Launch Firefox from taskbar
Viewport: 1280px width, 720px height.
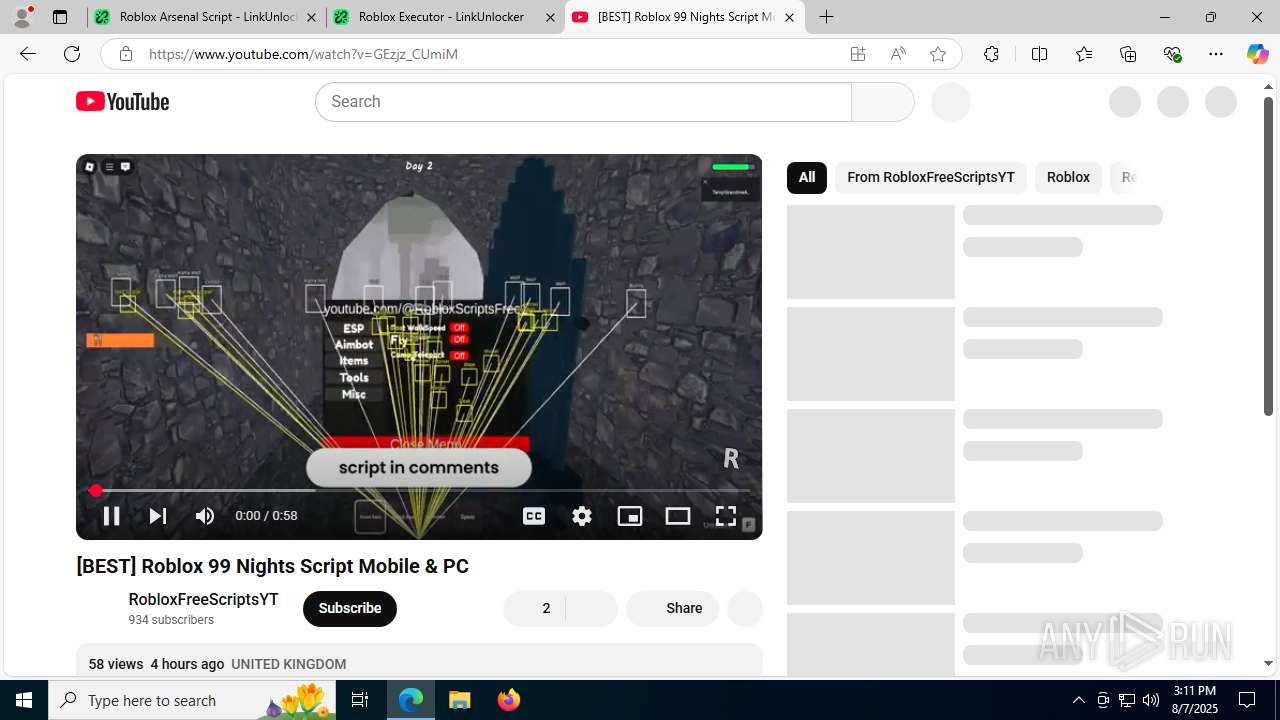pyautogui.click(x=508, y=700)
